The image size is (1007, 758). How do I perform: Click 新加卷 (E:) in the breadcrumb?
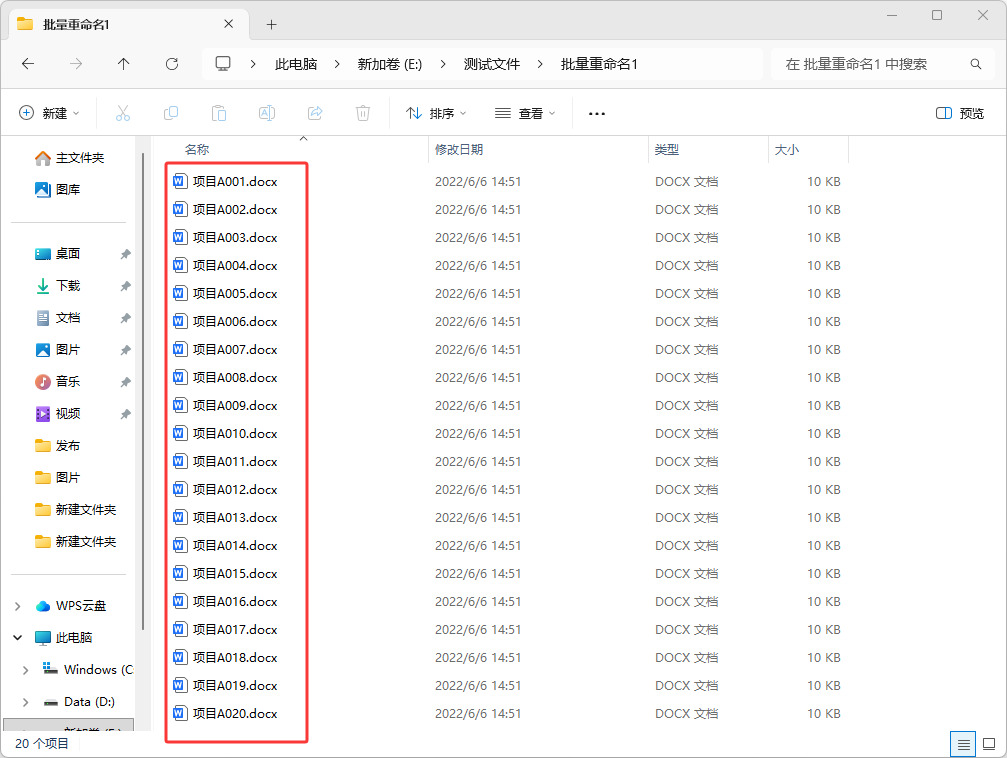click(x=390, y=64)
